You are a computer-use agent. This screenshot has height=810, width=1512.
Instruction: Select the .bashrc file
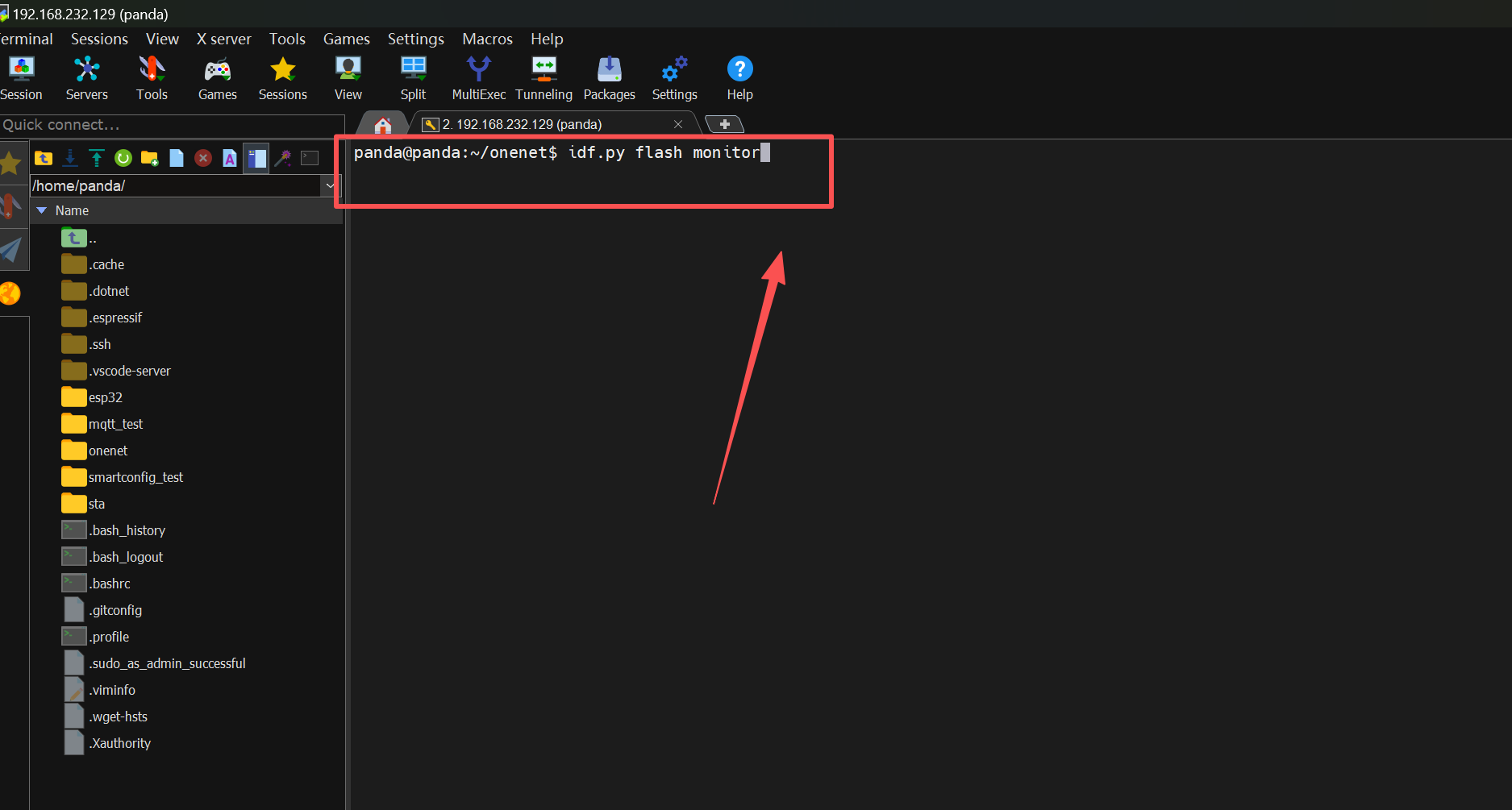96,584
